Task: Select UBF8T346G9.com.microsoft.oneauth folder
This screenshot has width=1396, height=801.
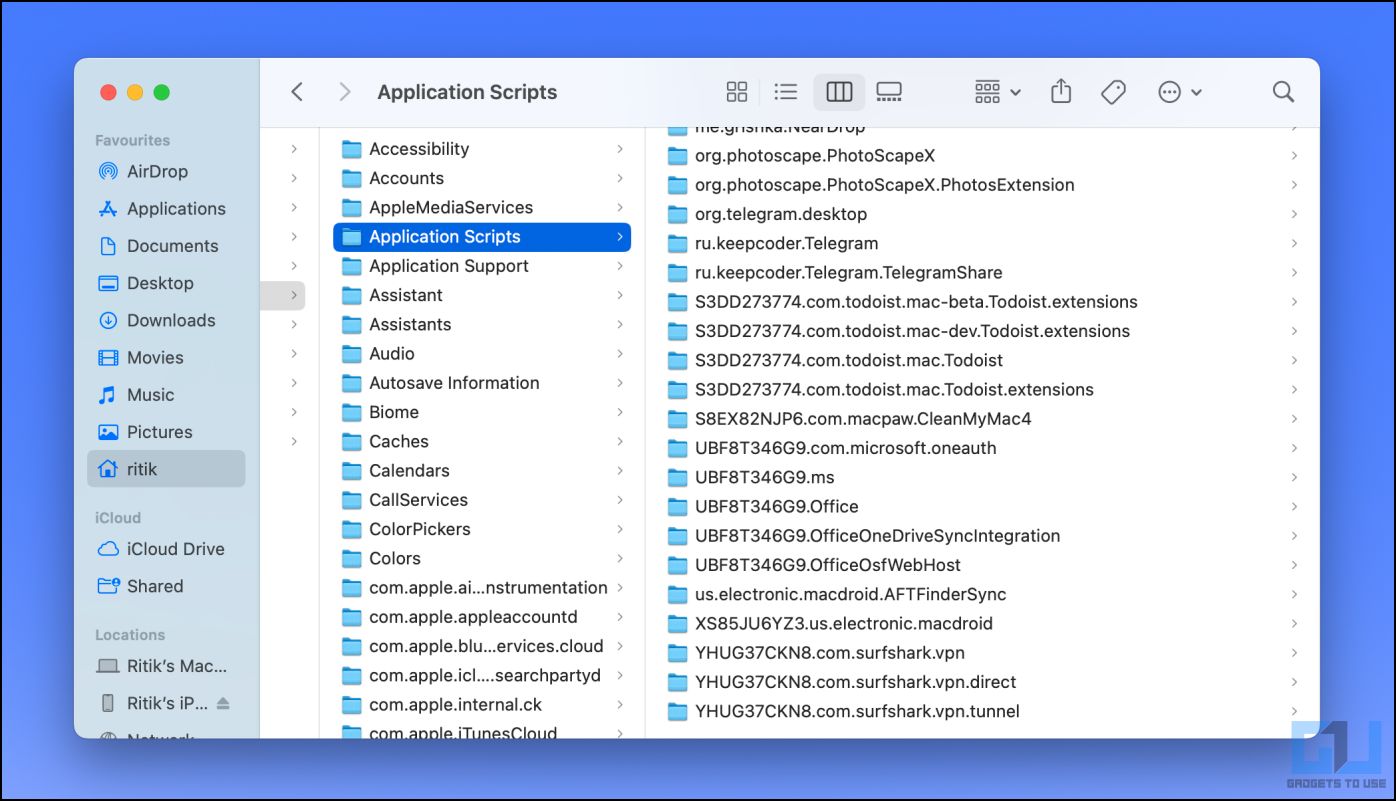Action: point(983,448)
